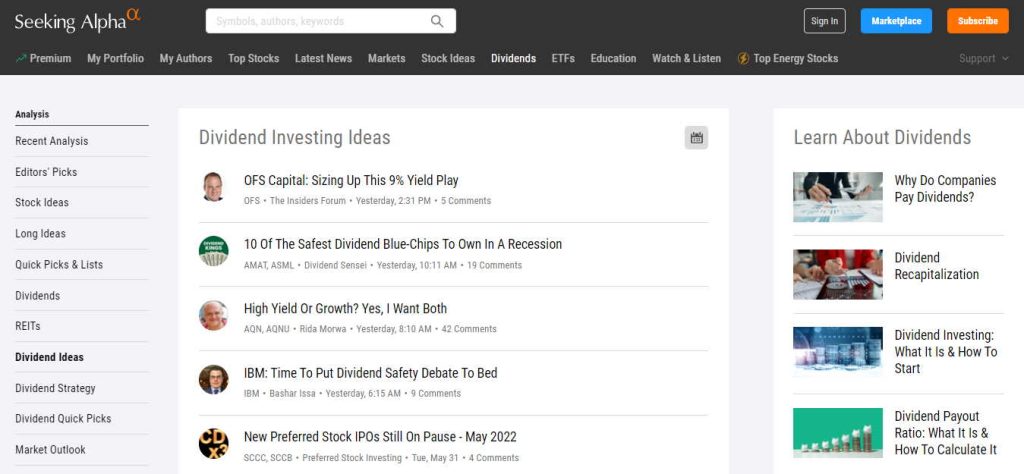
Task: Click the search magnifier icon
Action: pos(437,21)
